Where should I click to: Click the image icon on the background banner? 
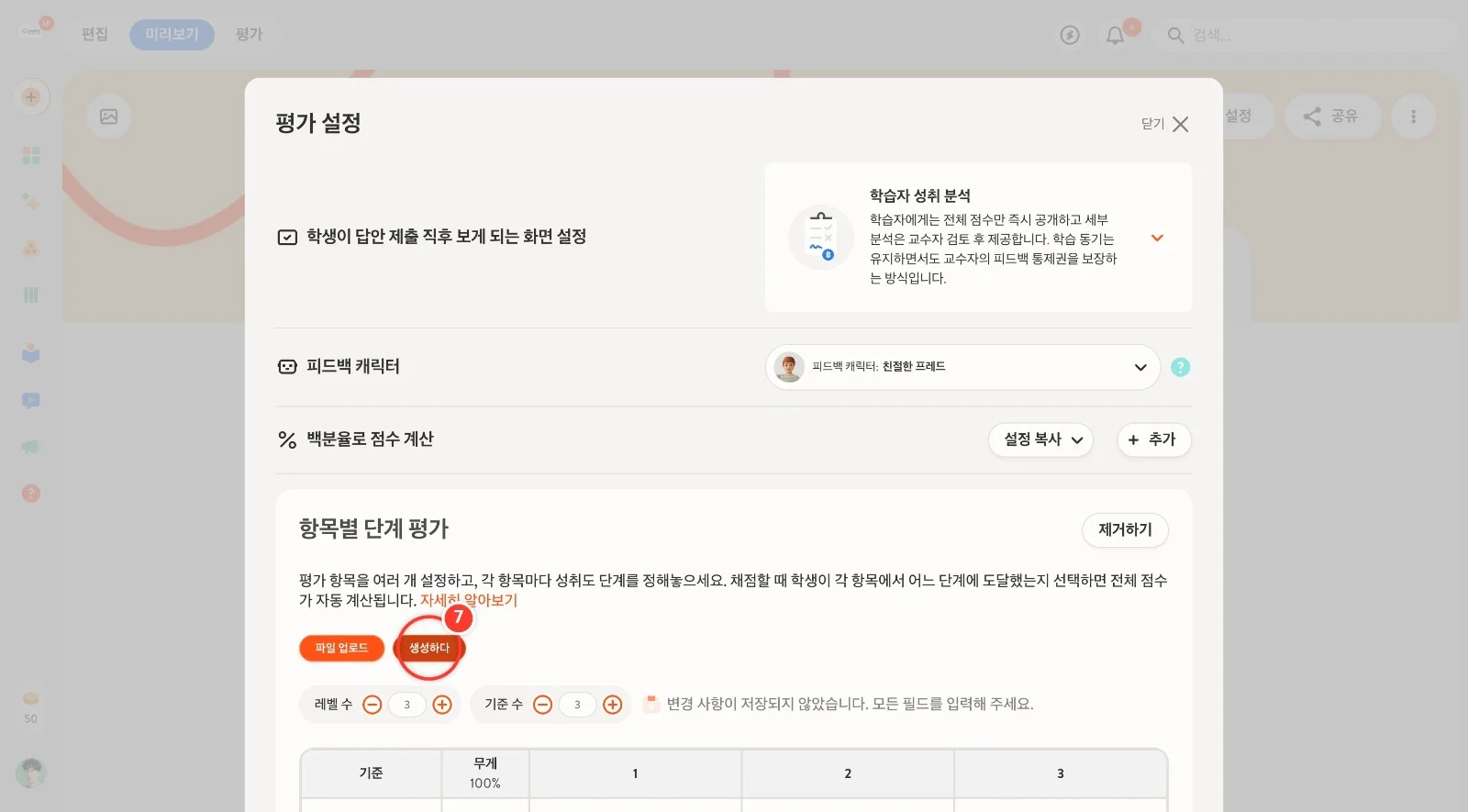[108, 117]
